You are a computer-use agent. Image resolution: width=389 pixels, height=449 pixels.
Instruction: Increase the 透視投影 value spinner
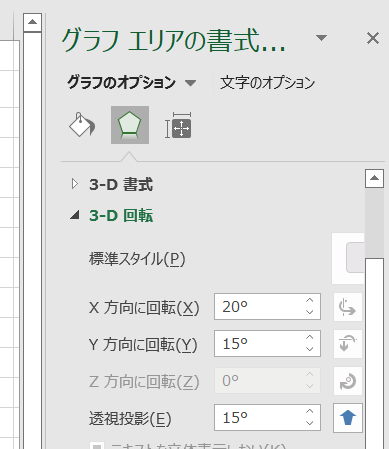click(310, 412)
